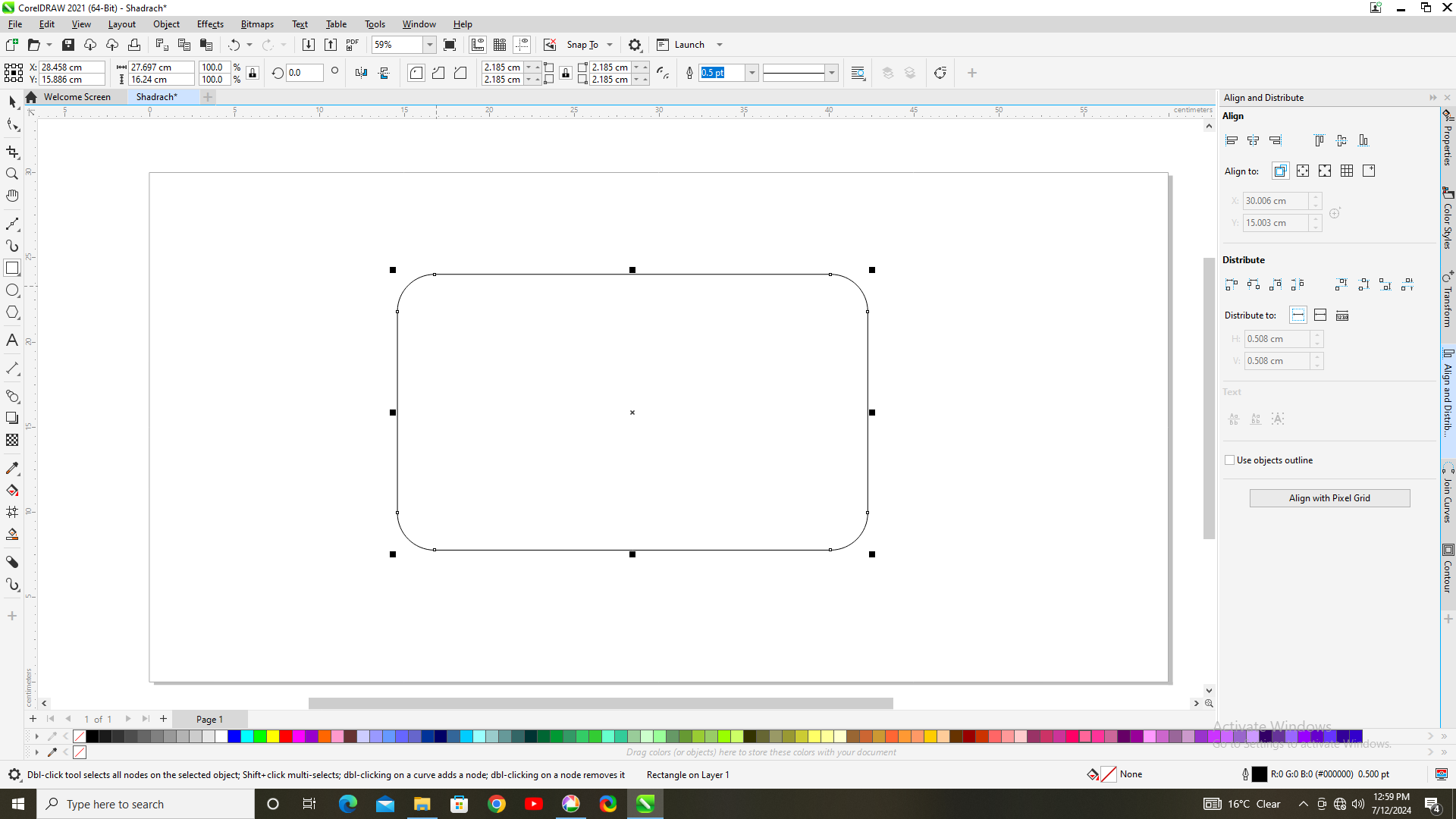The width and height of the screenshot is (1456, 819).
Task: Select the Rectangle tool
Action: click(x=12, y=268)
